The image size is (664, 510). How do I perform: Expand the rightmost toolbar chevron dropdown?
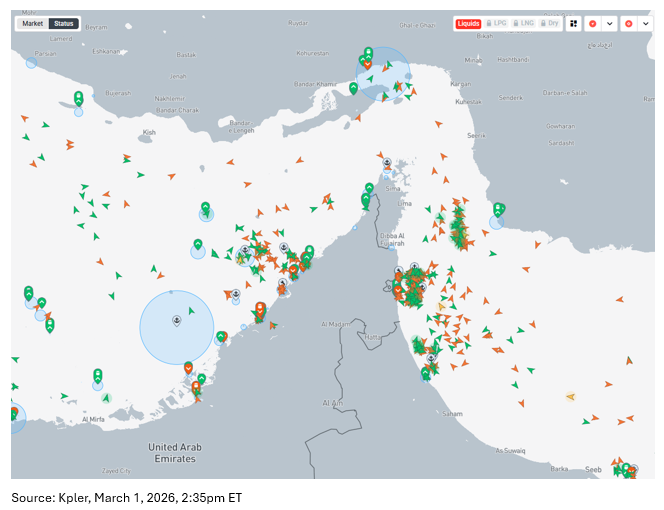point(645,24)
